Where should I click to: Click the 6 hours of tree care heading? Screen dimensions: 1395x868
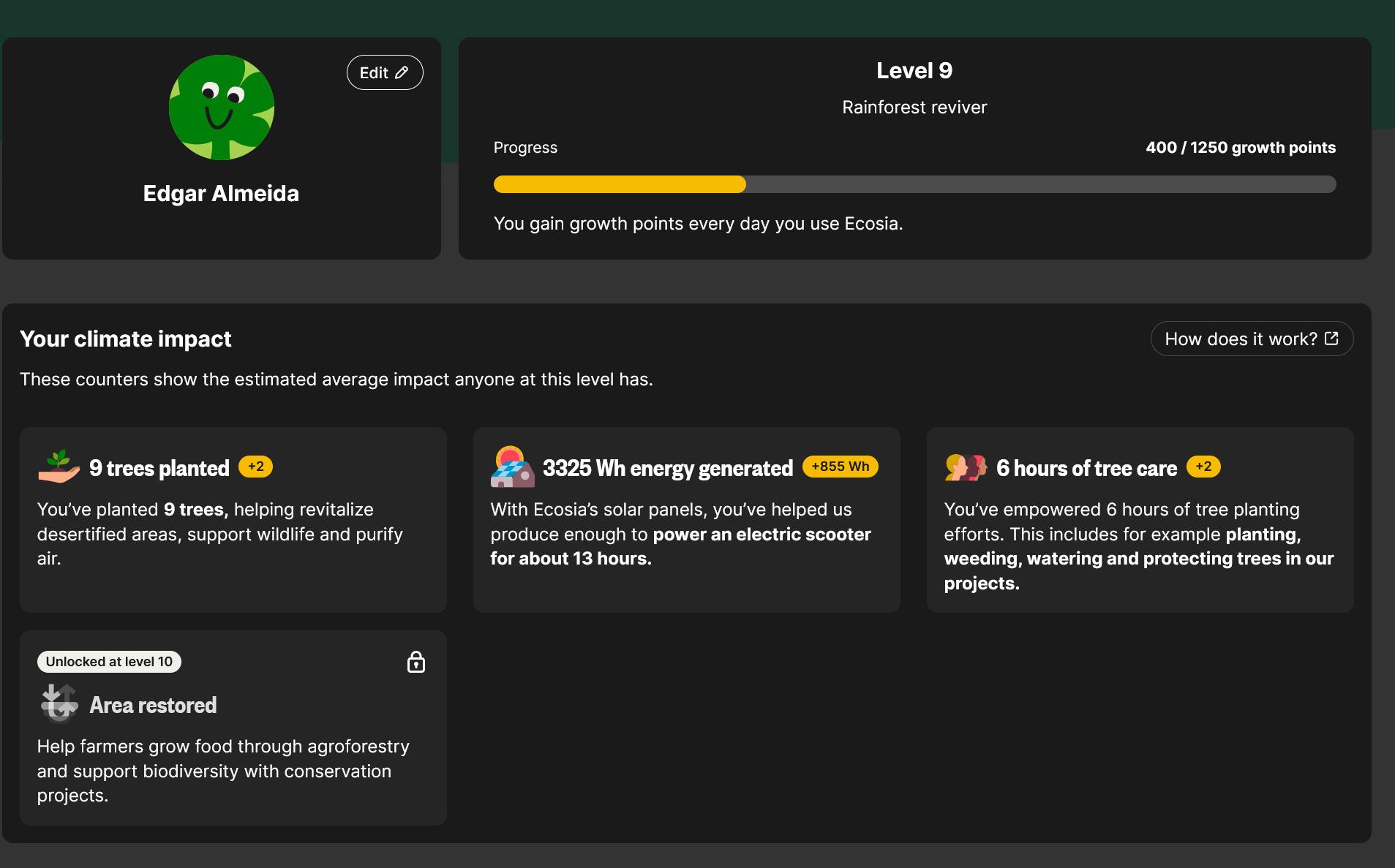tap(1086, 468)
